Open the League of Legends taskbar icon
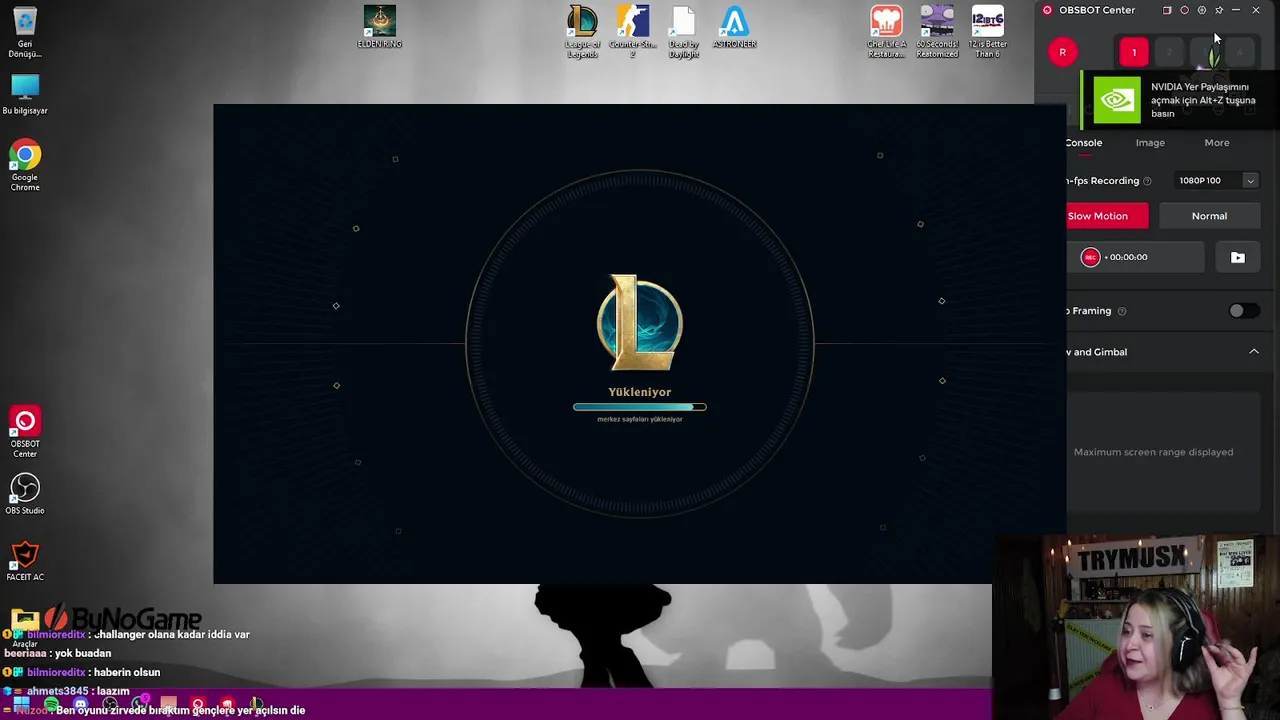The image size is (1280, 720). point(257,703)
